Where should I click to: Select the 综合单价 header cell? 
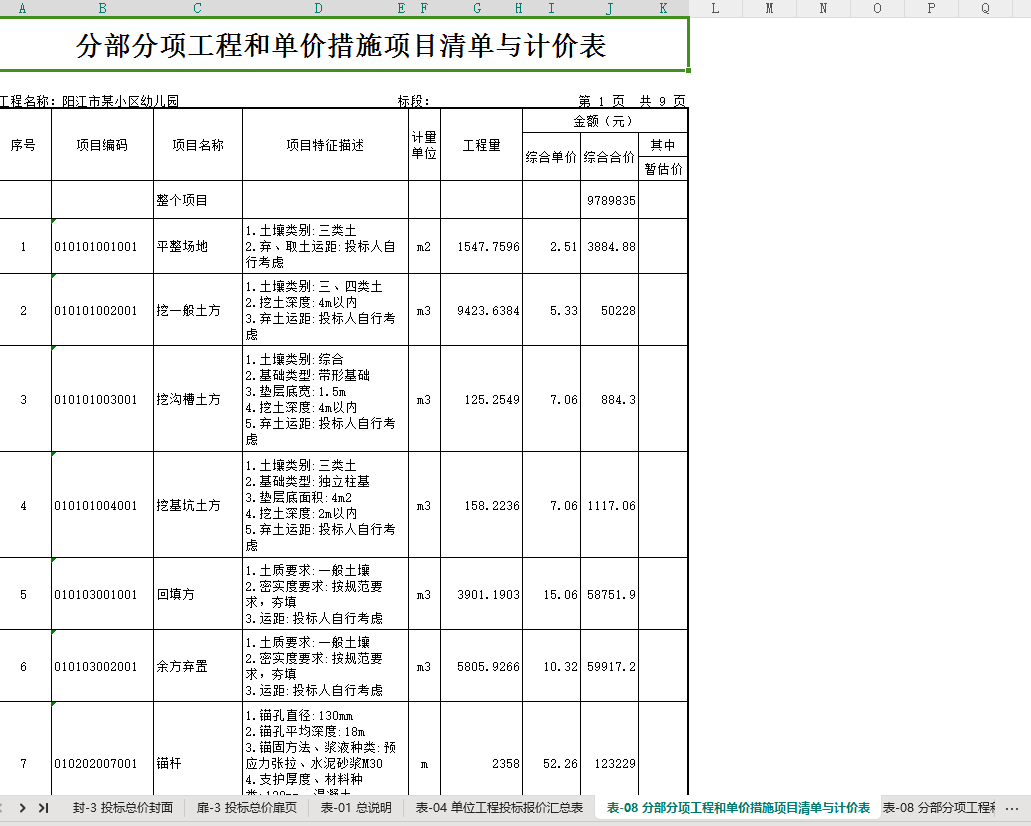pyautogui.click(x=552, y=157)
